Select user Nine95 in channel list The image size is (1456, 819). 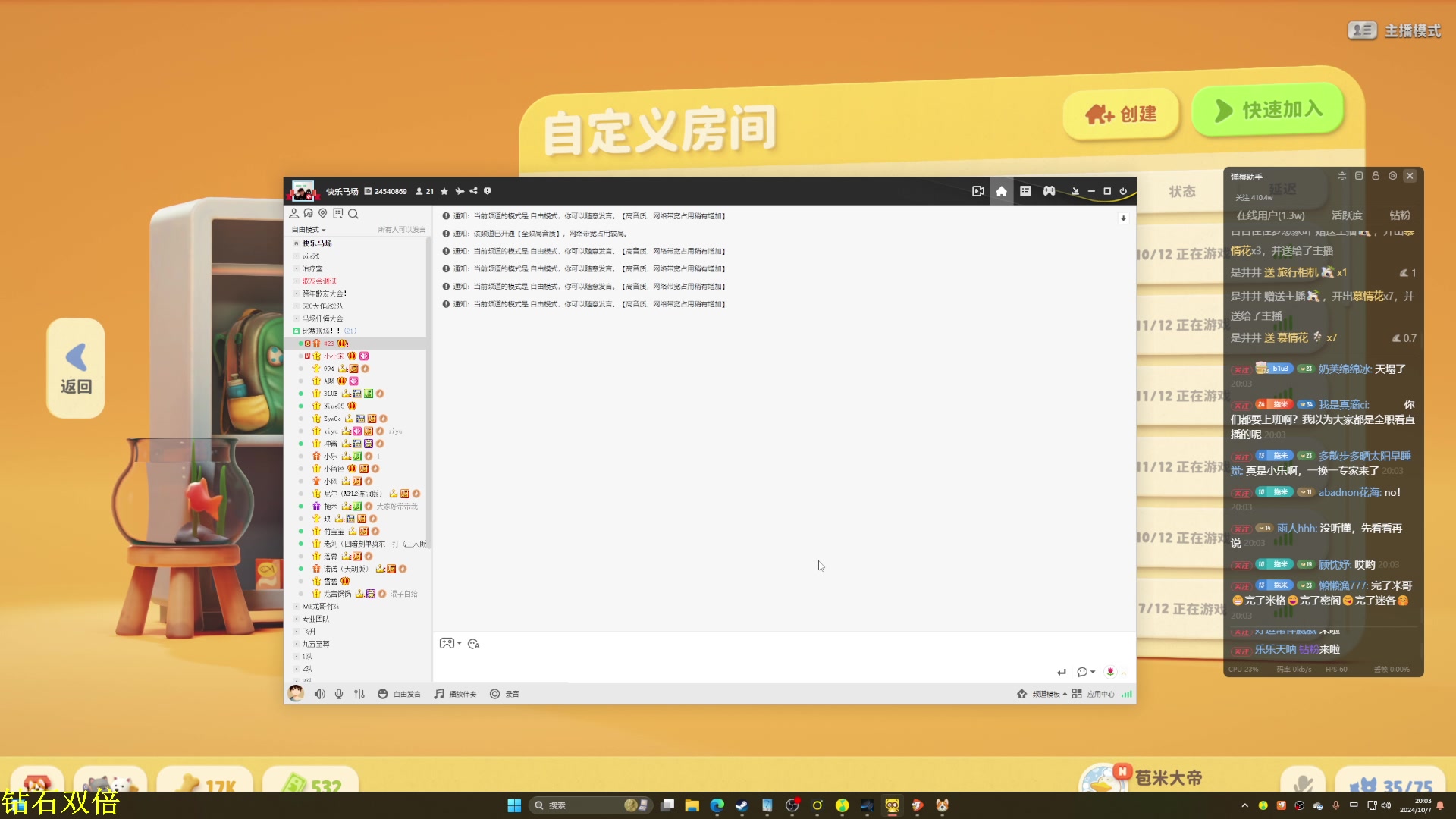point(334,406)
